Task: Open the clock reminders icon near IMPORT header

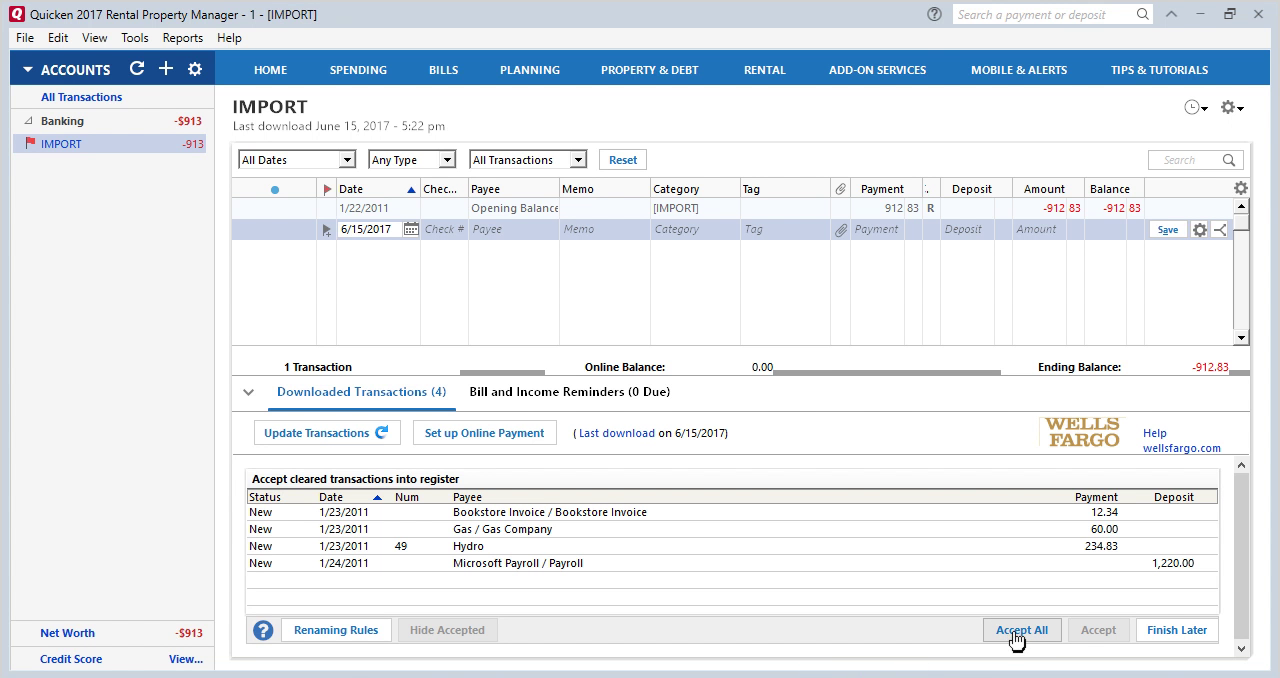Action: click(x=1196, y=108)
